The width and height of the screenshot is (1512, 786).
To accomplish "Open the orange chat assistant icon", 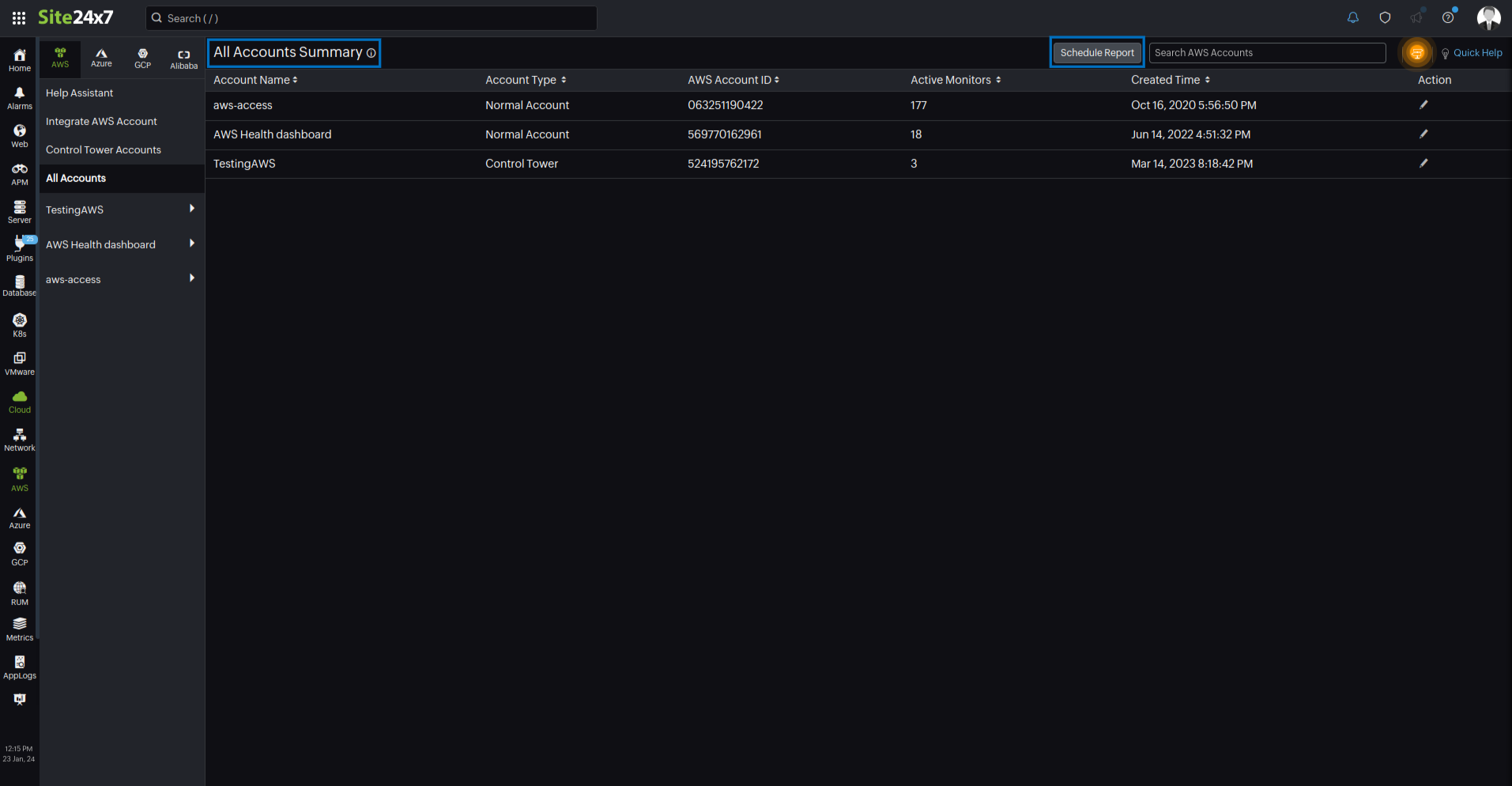I will 1416,53.
